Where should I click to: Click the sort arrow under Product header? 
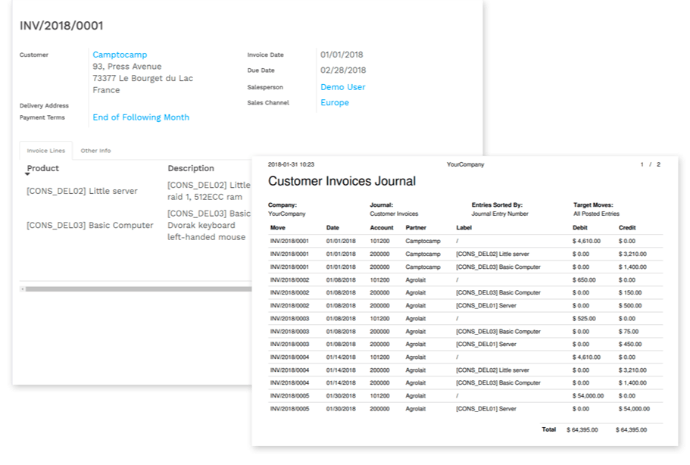click(28, 174)
